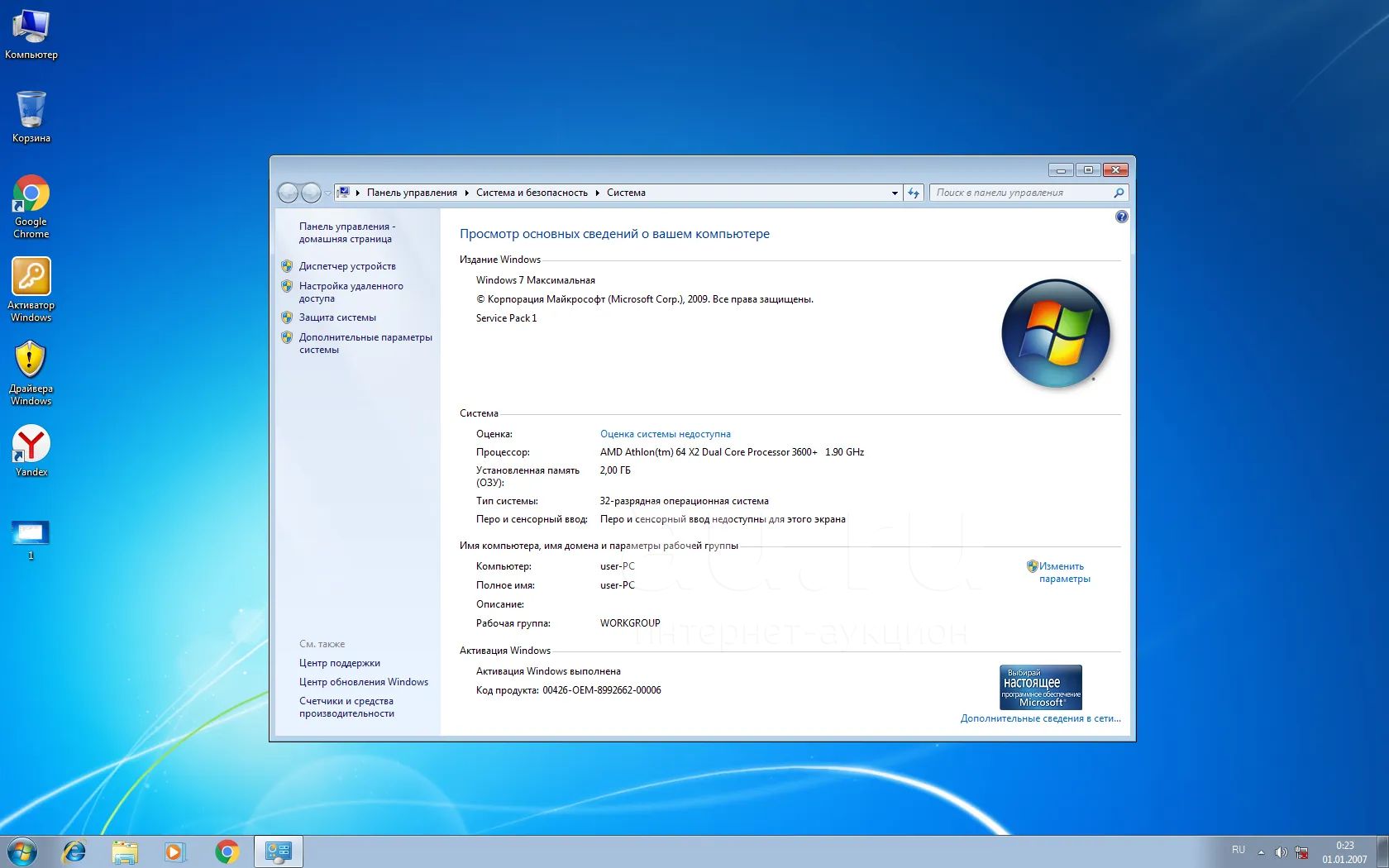The image size is (1389, 868).
Task: Click the search magnifier icon
Action: [1119, 193]
